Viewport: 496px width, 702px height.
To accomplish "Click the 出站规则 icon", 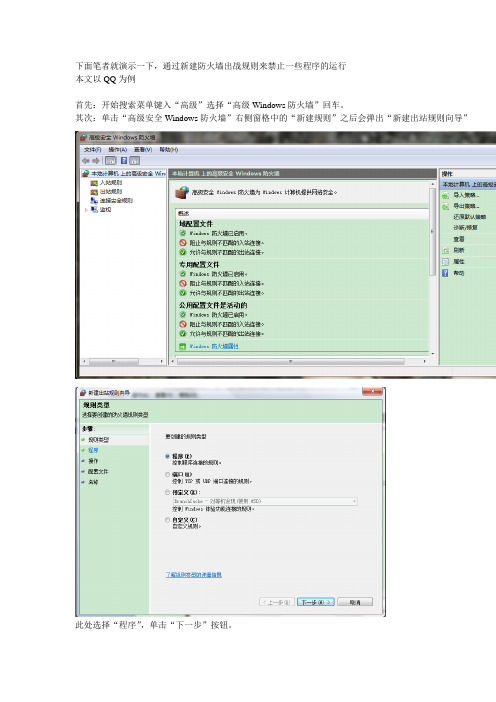I will [94, 192].
